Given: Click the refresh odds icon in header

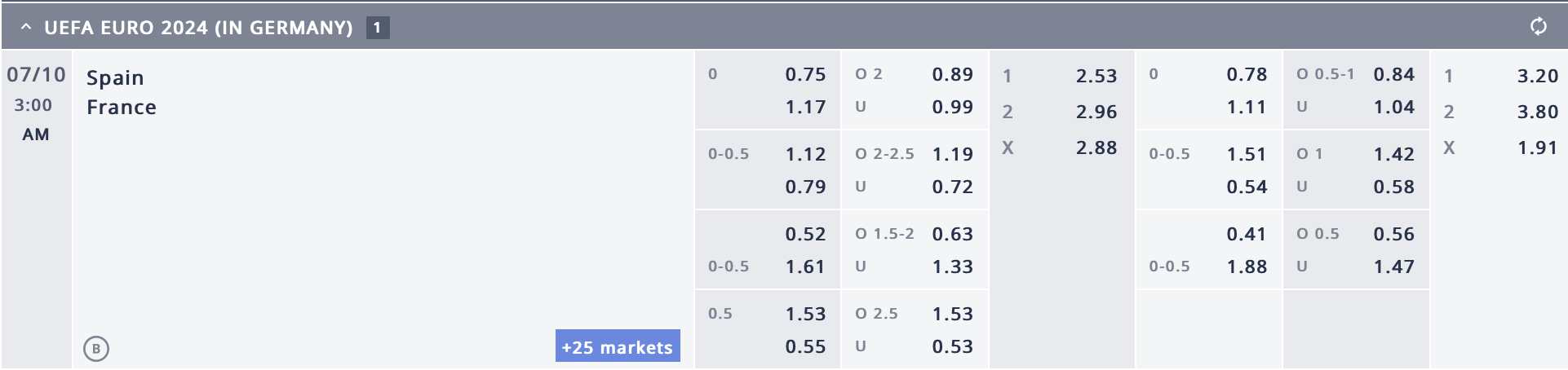Looking at the screenshot, I should (1538, 27).
